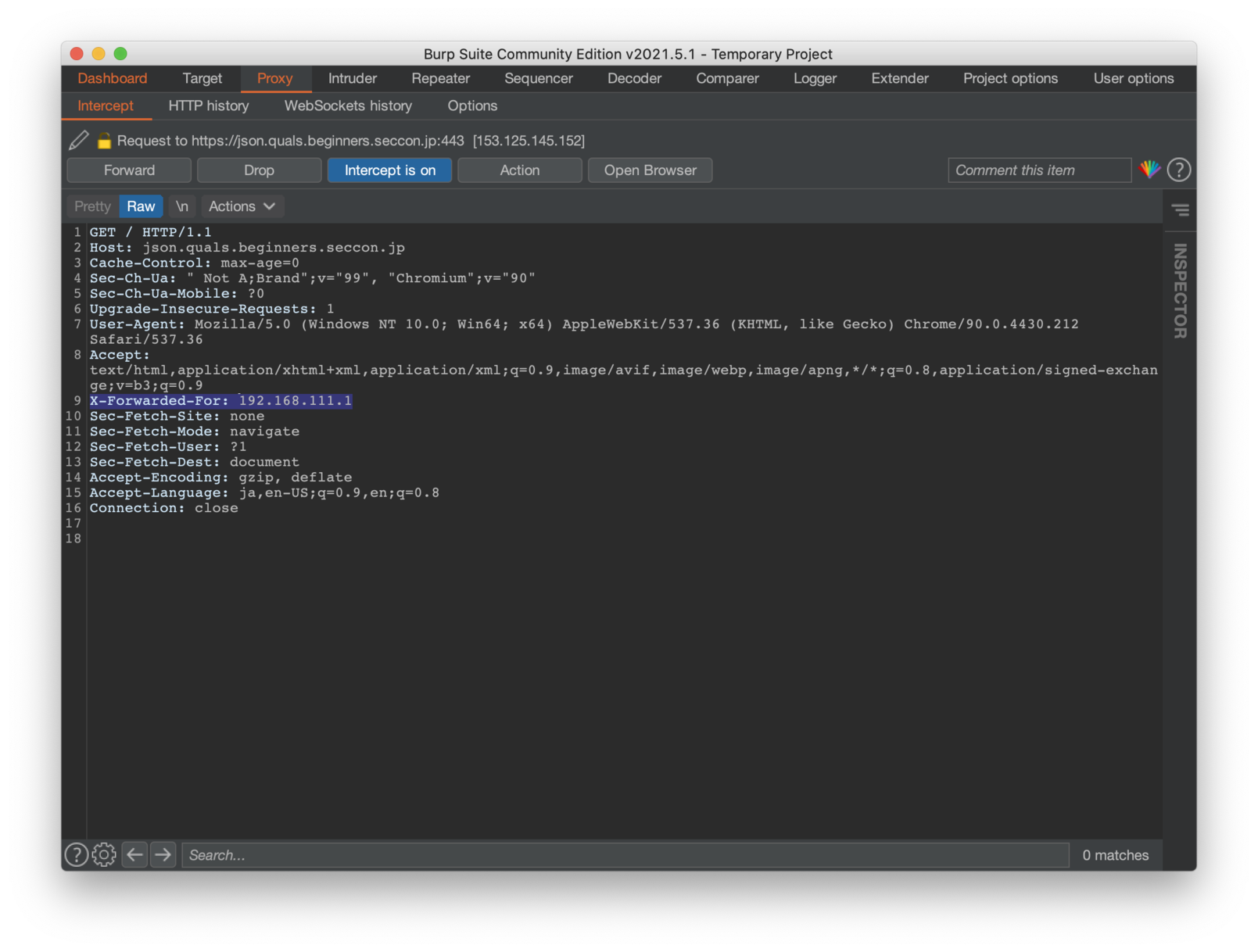This screenshot has height=952, width=1258.
Task: Click the help icon beside comment field
Action: click(x=1178, y=170)
